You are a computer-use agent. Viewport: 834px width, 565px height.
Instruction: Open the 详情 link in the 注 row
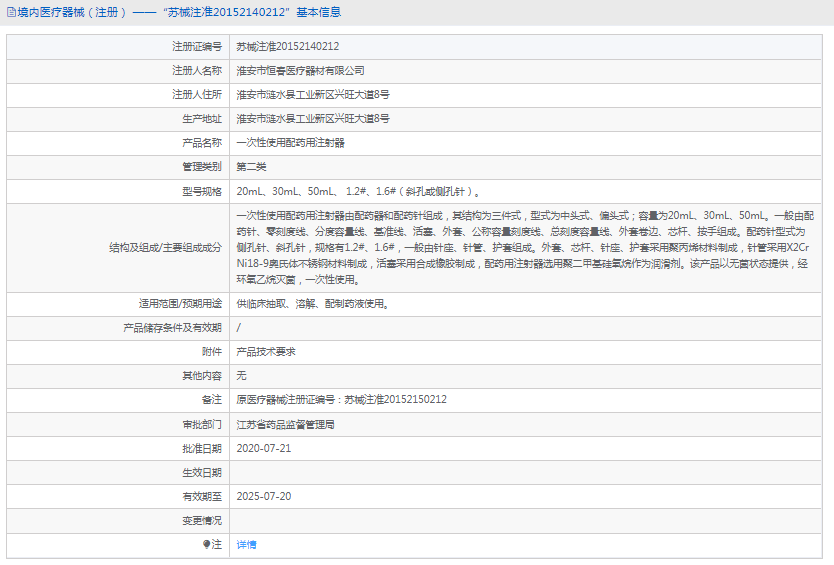tap(246, 544)
